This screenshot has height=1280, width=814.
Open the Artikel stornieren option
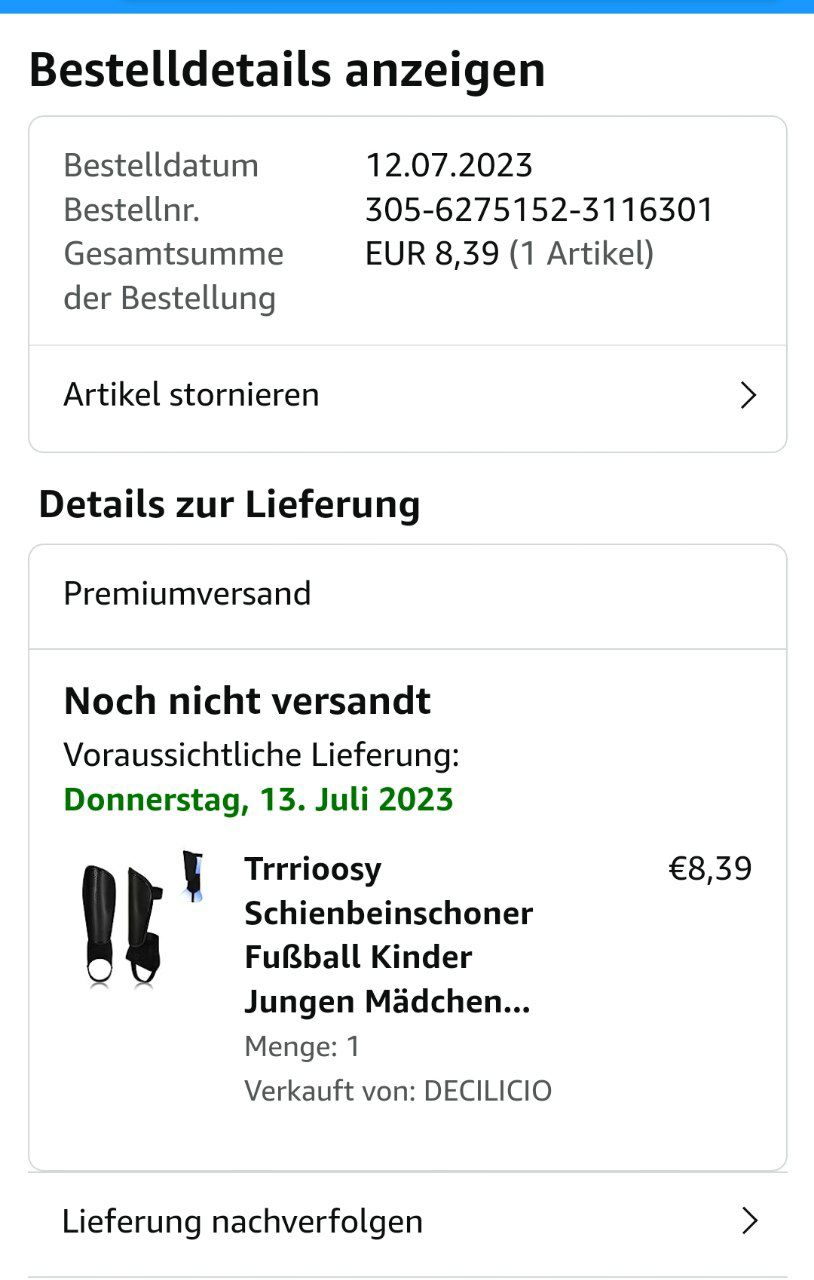click(x=192, y=395)
